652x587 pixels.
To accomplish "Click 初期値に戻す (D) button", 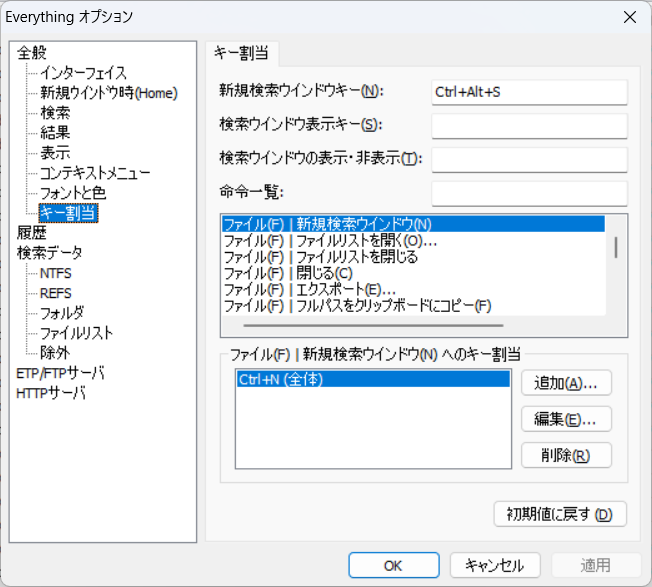I will pyautogui.click(x=560, y=514).
